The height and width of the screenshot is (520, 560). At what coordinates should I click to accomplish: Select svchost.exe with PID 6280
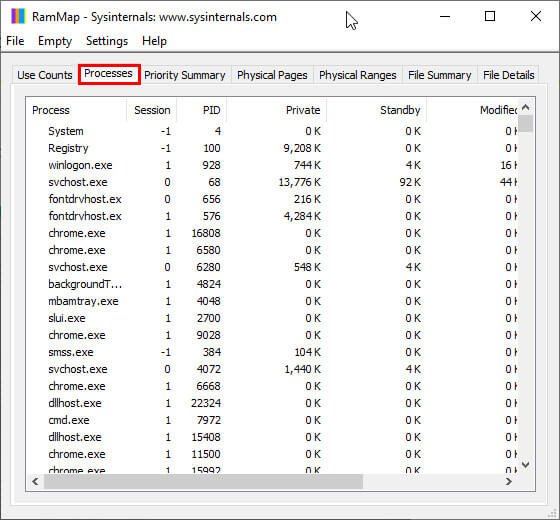pyautogui.click(x=272, y=267)
